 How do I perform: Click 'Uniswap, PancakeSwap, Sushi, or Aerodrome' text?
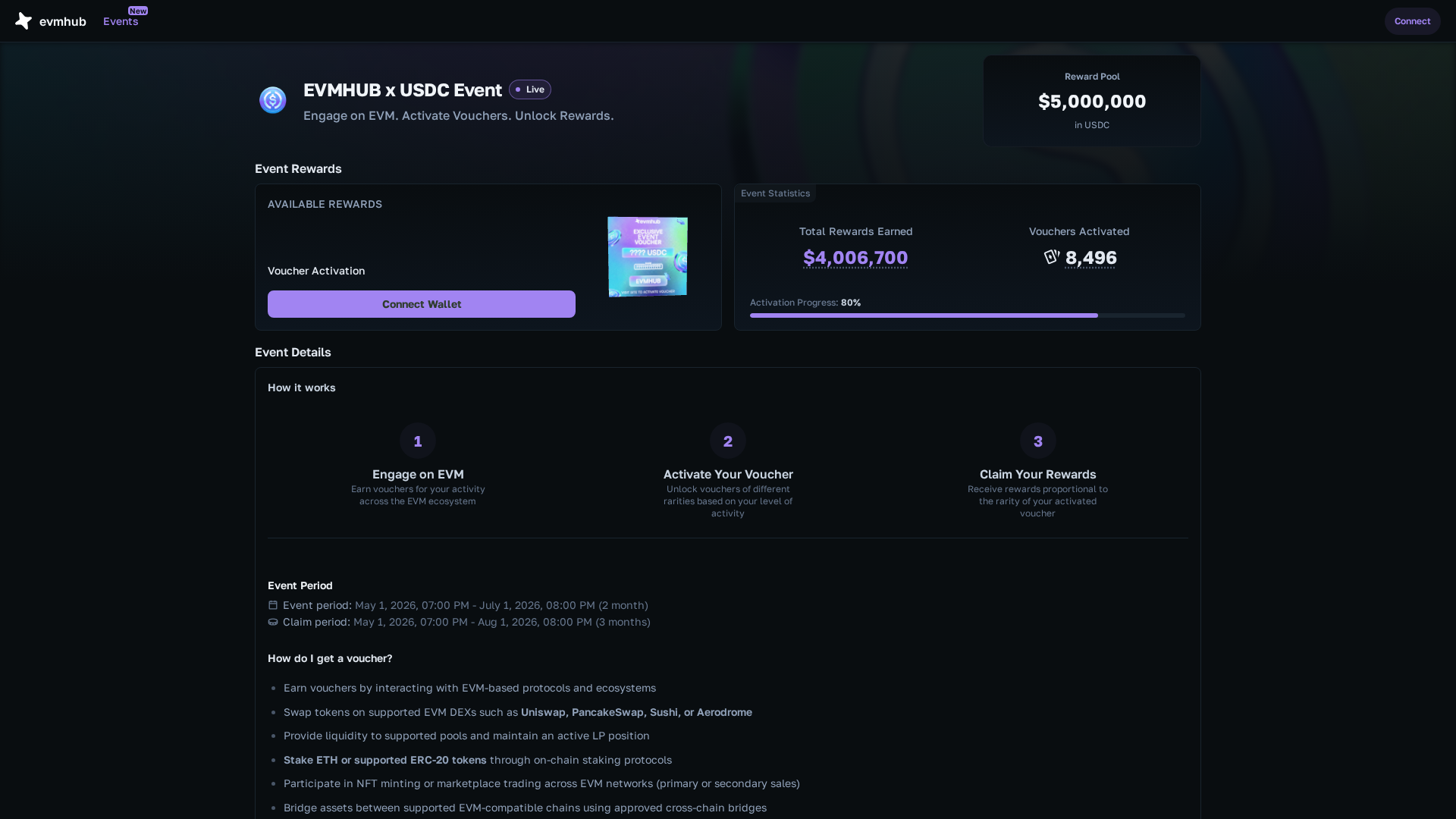[636, 712]
